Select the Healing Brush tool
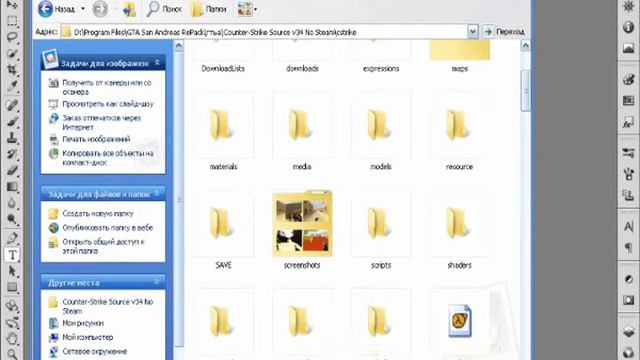 coord(12,105)
